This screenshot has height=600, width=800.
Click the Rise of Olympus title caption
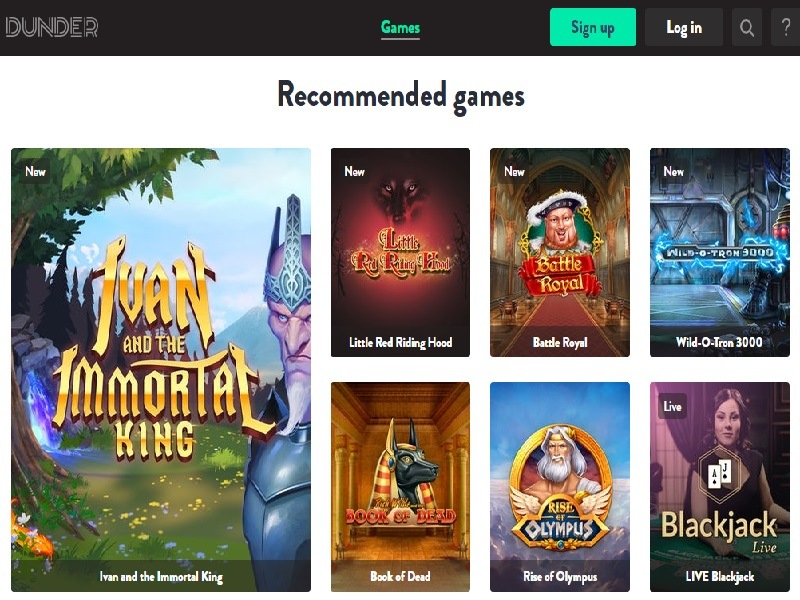(x=560, y=577)
